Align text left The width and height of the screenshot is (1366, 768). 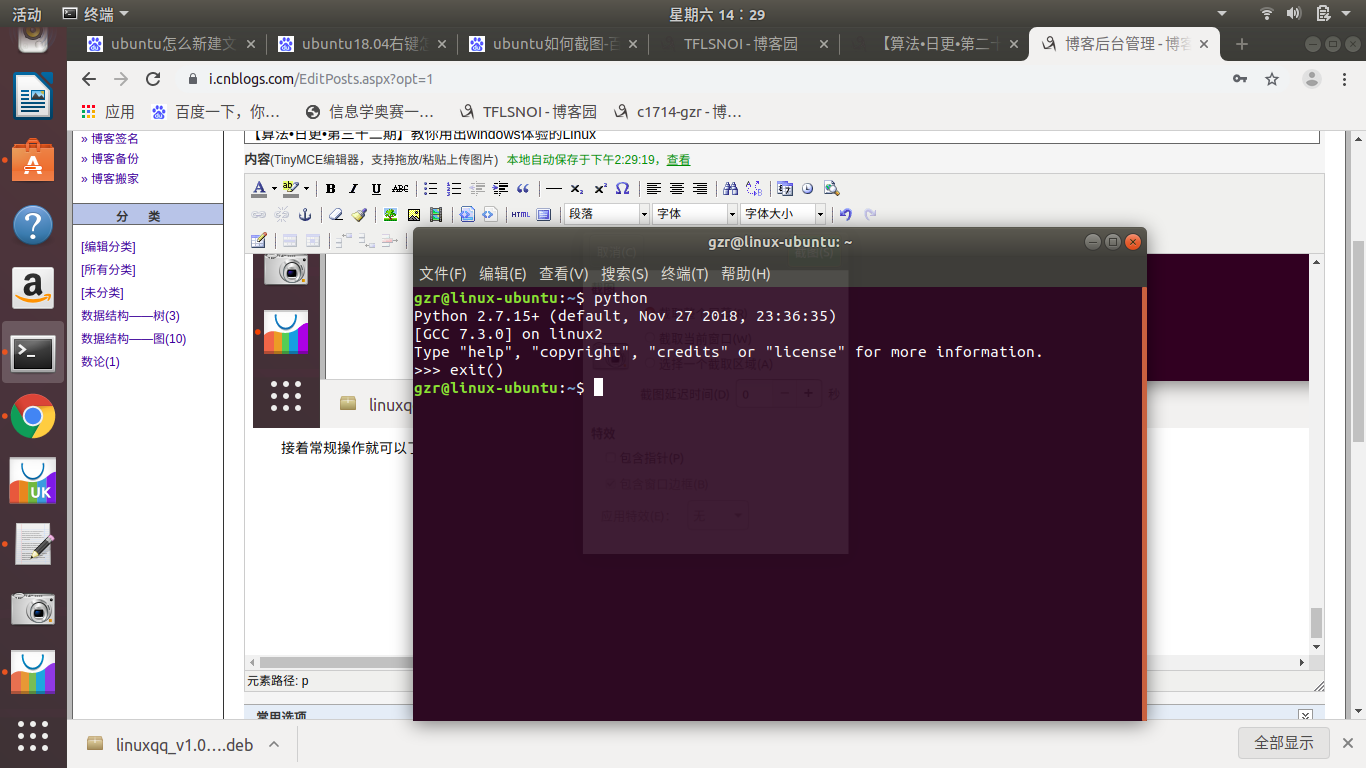coord(654,189)
